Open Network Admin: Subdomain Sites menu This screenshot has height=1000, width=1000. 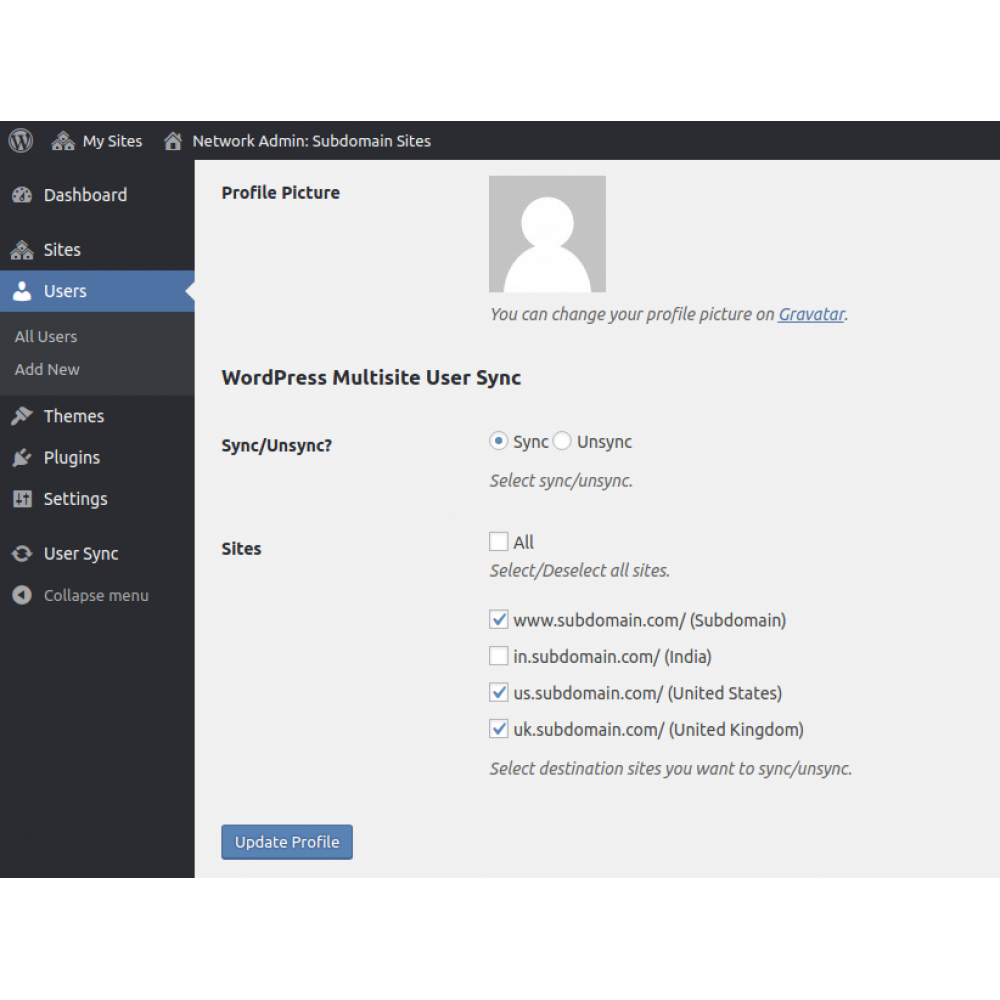[x=297, y=140]
